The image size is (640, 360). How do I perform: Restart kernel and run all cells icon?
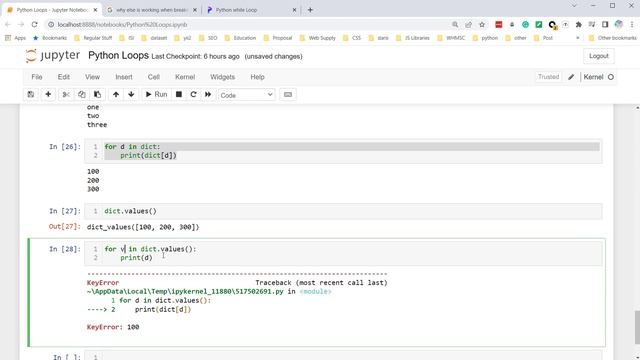208,95
